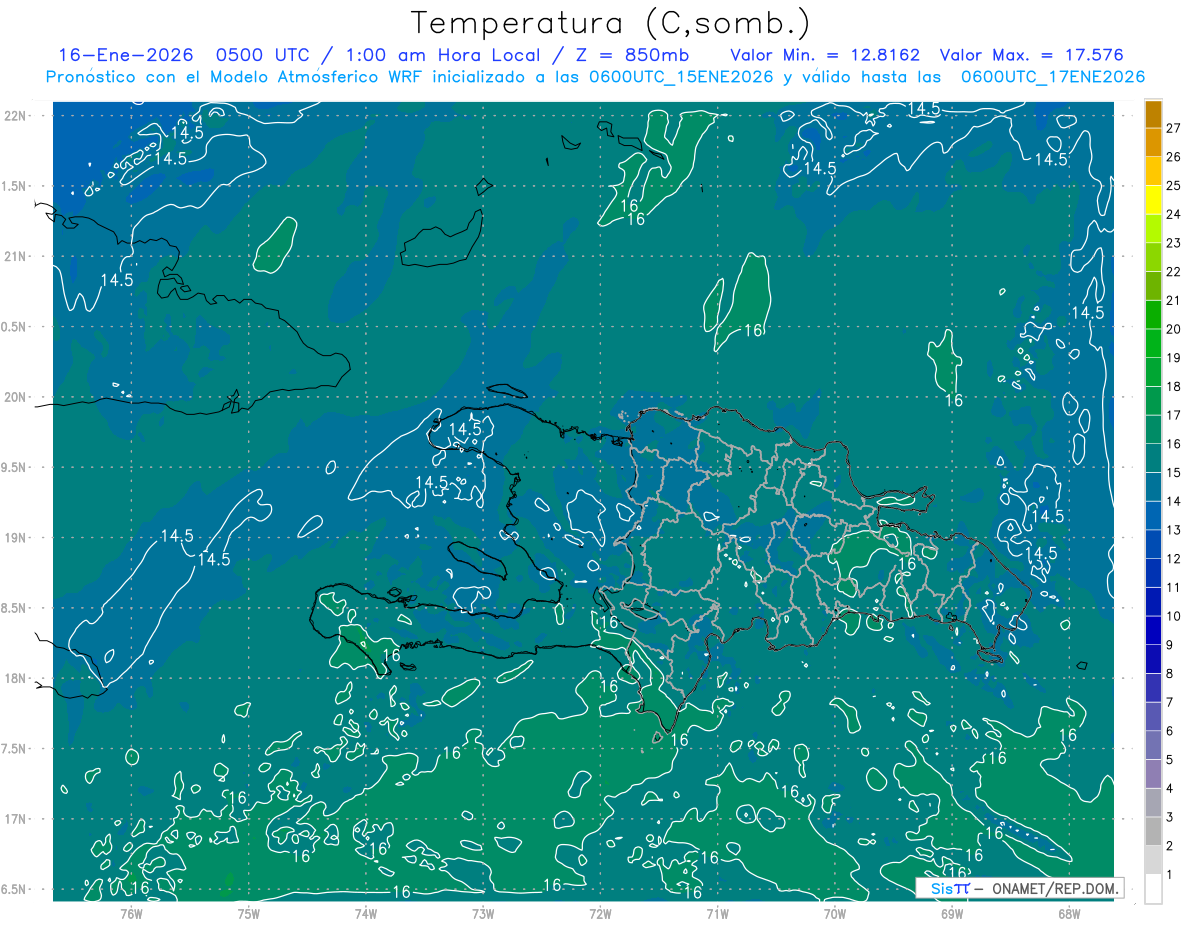
Task: Click legend value '6' on color bar
Action: click(1169, 731)
